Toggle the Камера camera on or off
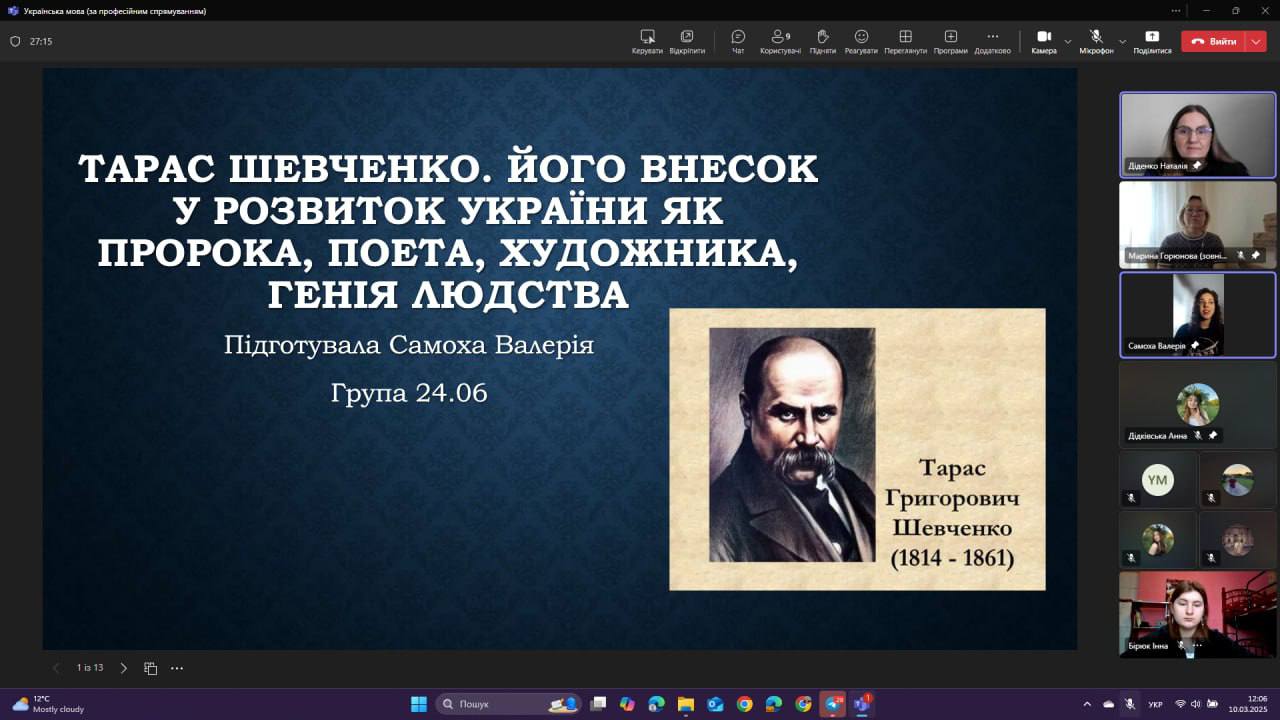 (x=1043, y=40)
